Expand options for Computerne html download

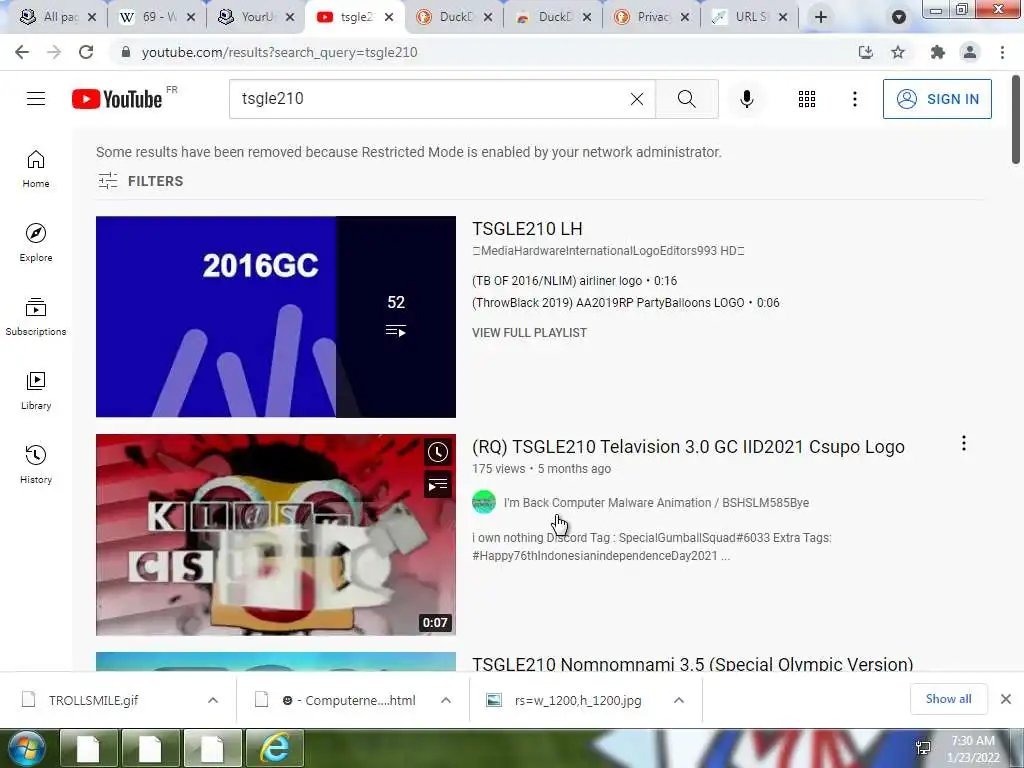(446, 700)
